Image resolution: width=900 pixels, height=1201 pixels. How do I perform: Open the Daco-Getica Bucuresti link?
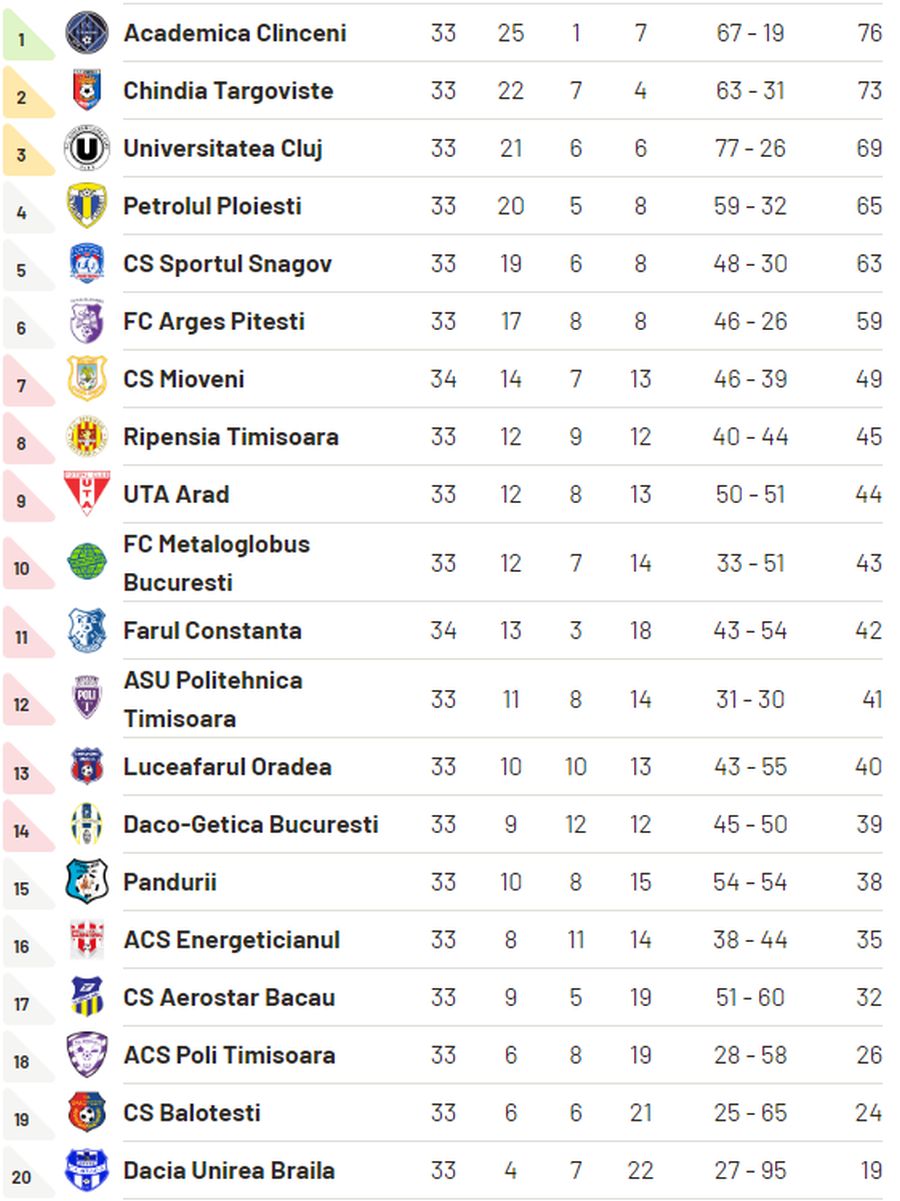coord(250,825)
